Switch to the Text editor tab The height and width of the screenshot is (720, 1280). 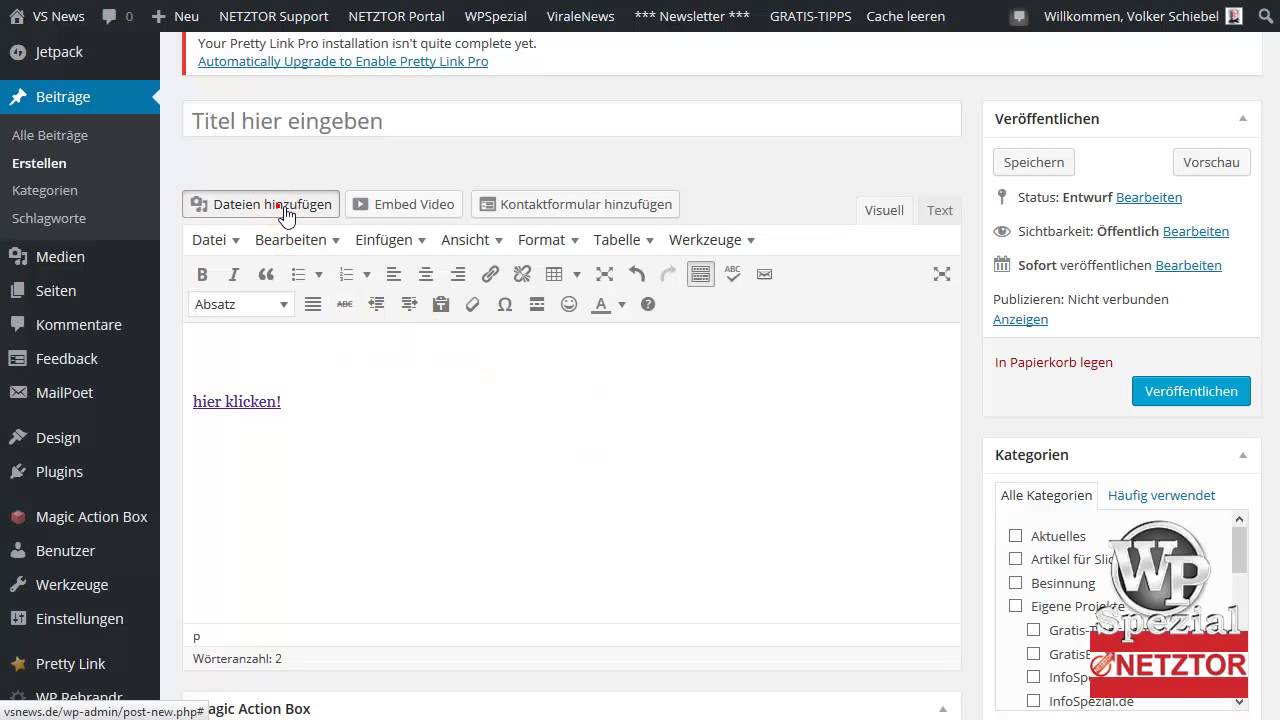coord(940,210)
